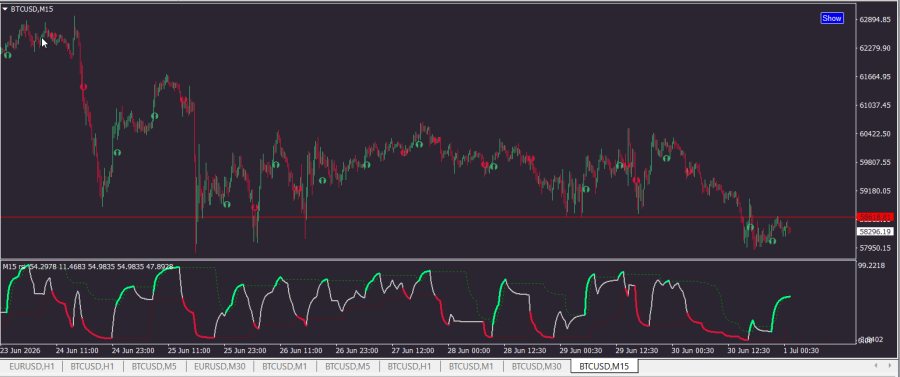900x377 pixels.
Task: Switch to the EURUSD,M30 chart tab
Action: [x=220, y=366]
